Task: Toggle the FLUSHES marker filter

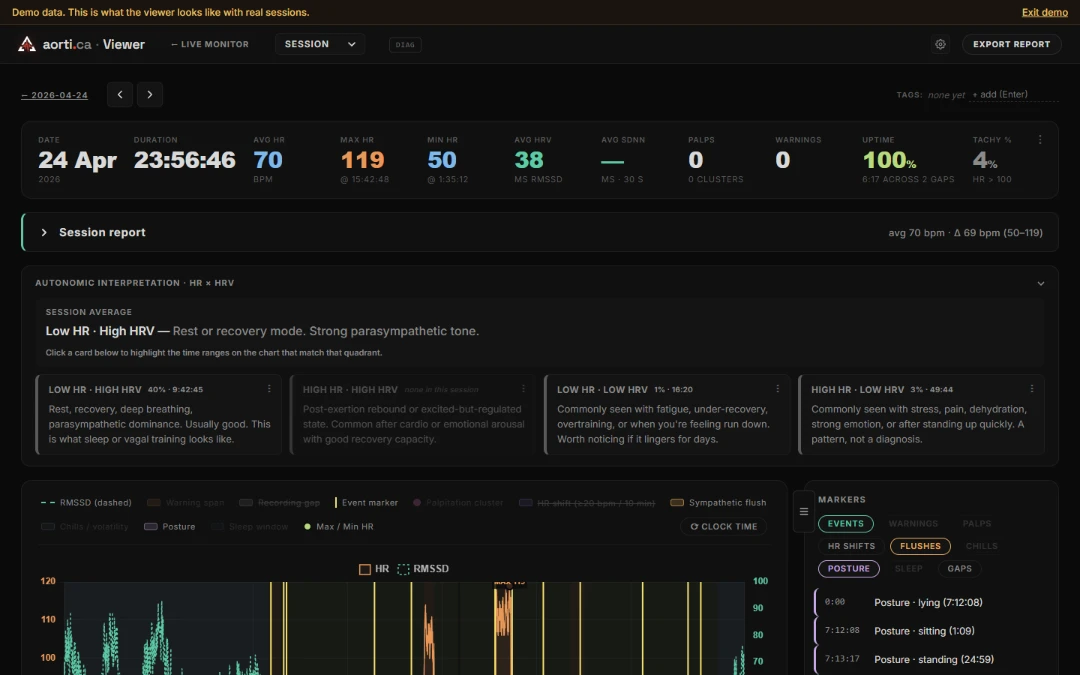Action: tap(920, 546)
